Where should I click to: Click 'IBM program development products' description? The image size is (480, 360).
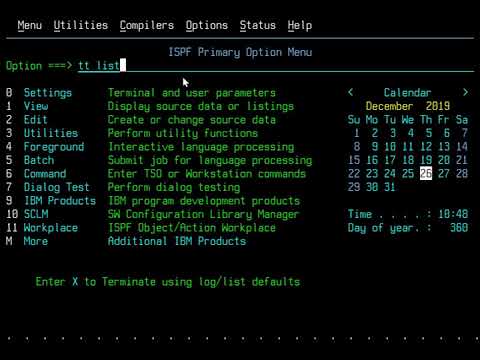coord(204,201)
